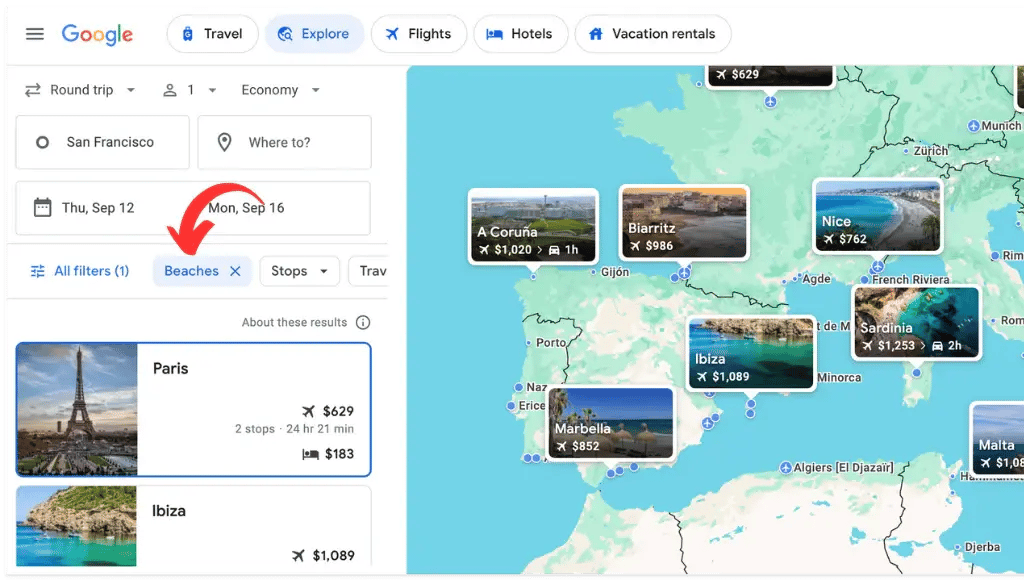Click the Zürich map label
The width and height of the screenshot is (1024, 580).
tap(931, 151)
